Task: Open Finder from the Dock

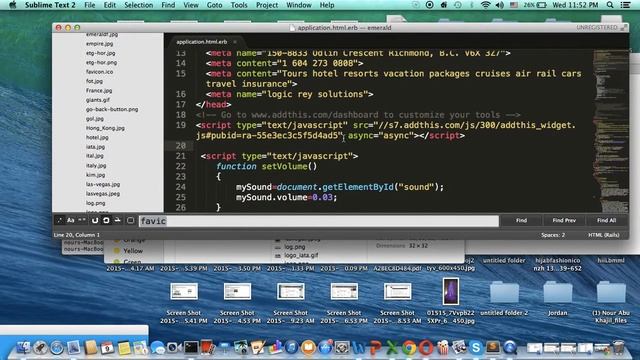Action: pos(23,347)
